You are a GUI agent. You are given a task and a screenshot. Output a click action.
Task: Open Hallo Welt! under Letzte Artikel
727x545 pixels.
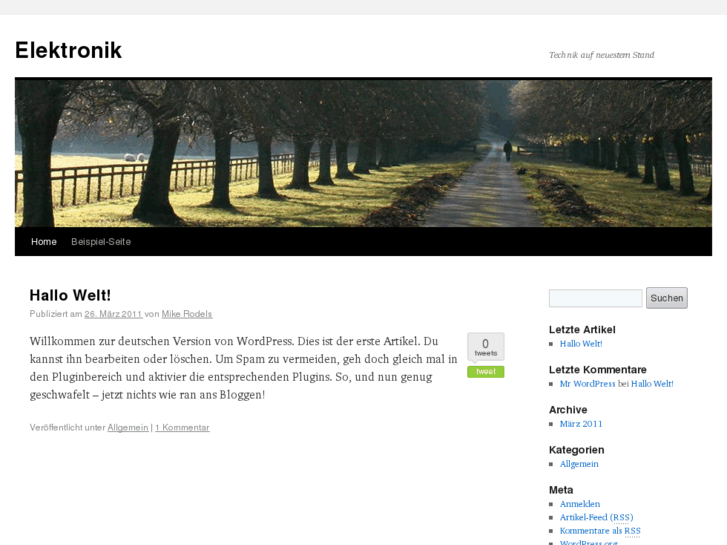pos(581,344)
